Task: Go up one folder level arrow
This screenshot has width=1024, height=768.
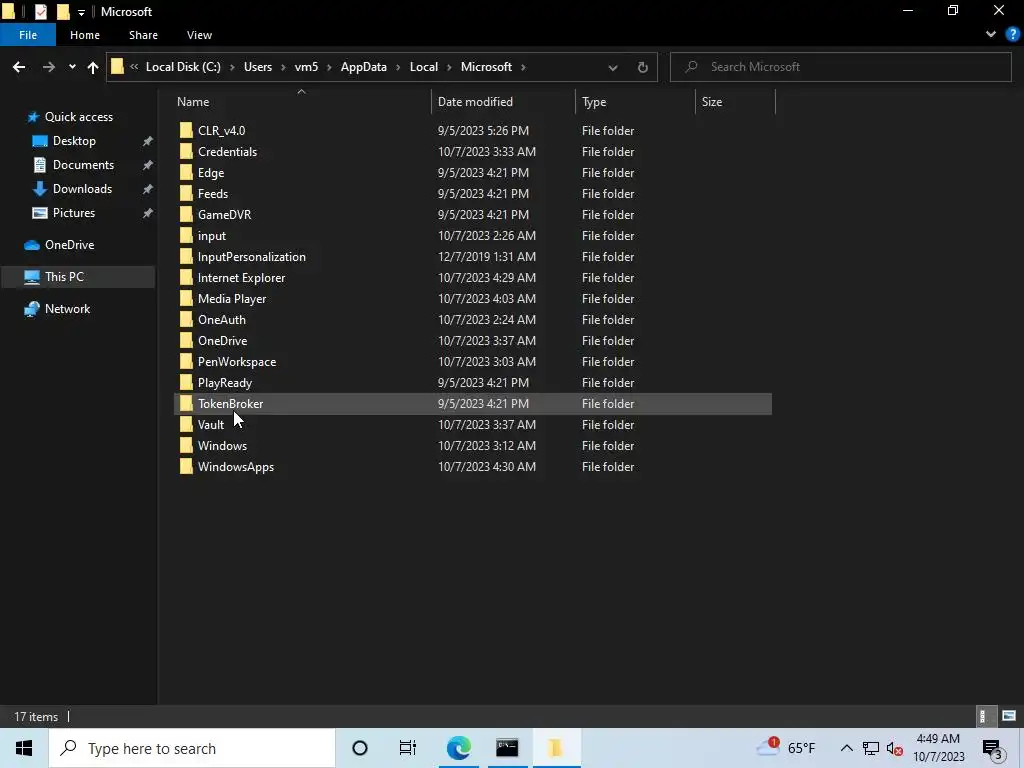Action: click(93, 67)
